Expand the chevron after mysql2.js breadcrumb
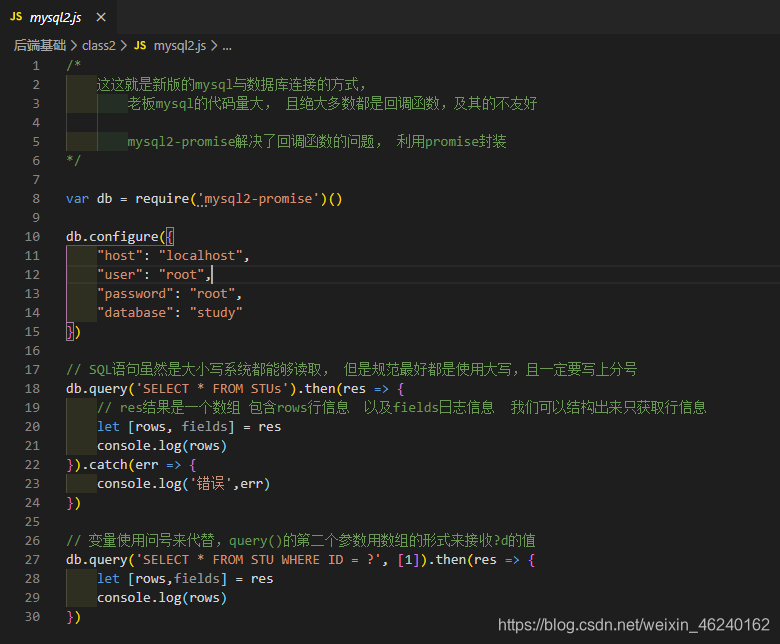The image size is (780, 644). (214, 46)
